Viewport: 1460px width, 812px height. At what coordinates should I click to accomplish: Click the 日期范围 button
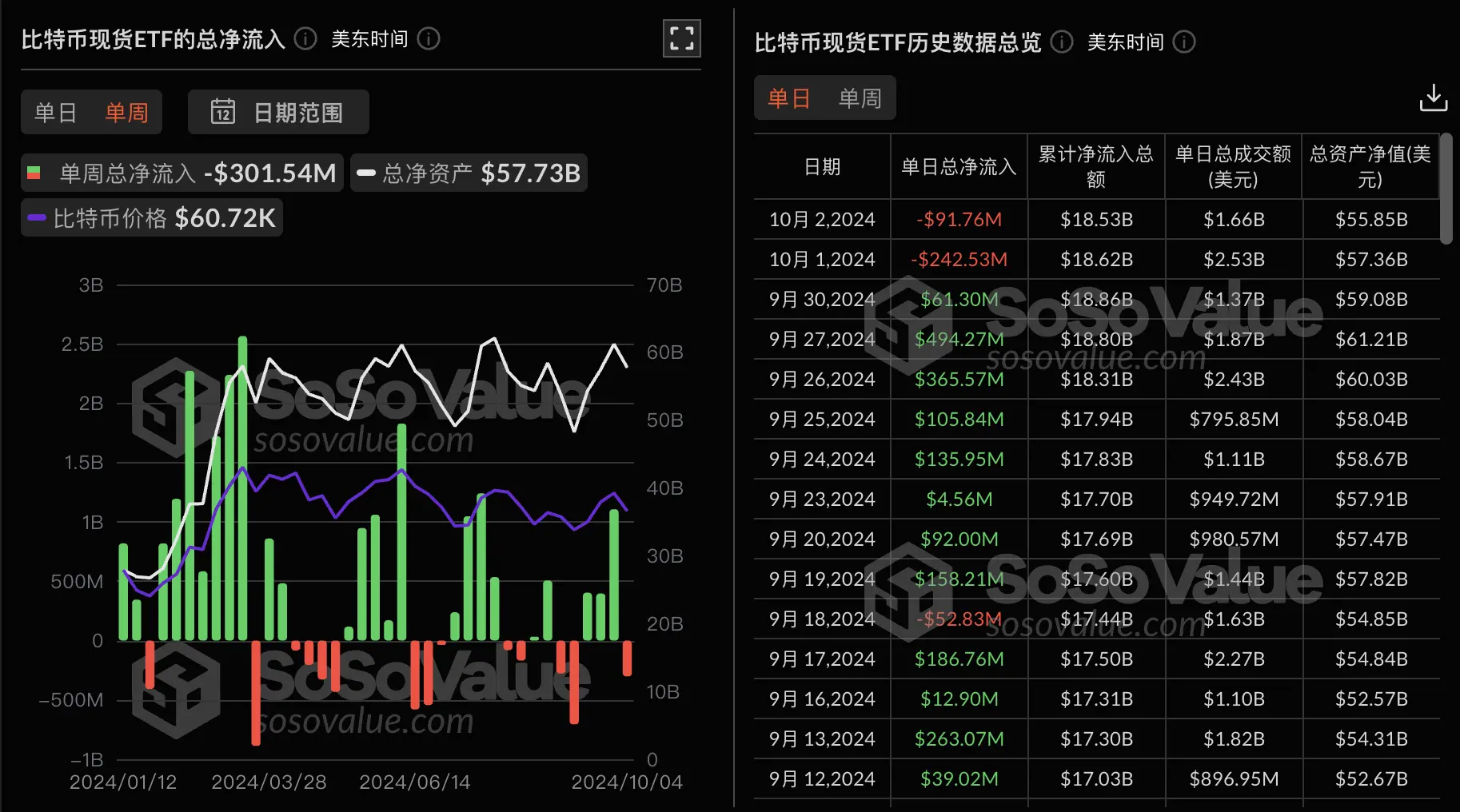[278, 112]
